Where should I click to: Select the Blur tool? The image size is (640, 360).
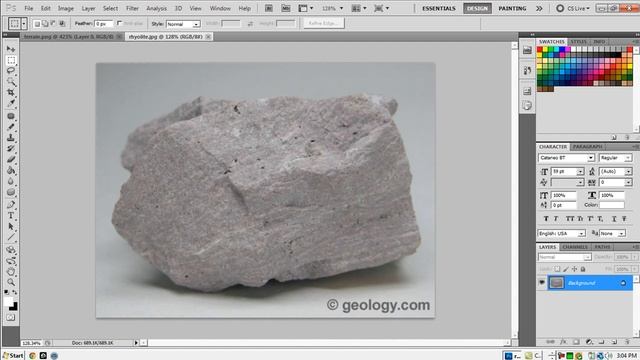11,181
